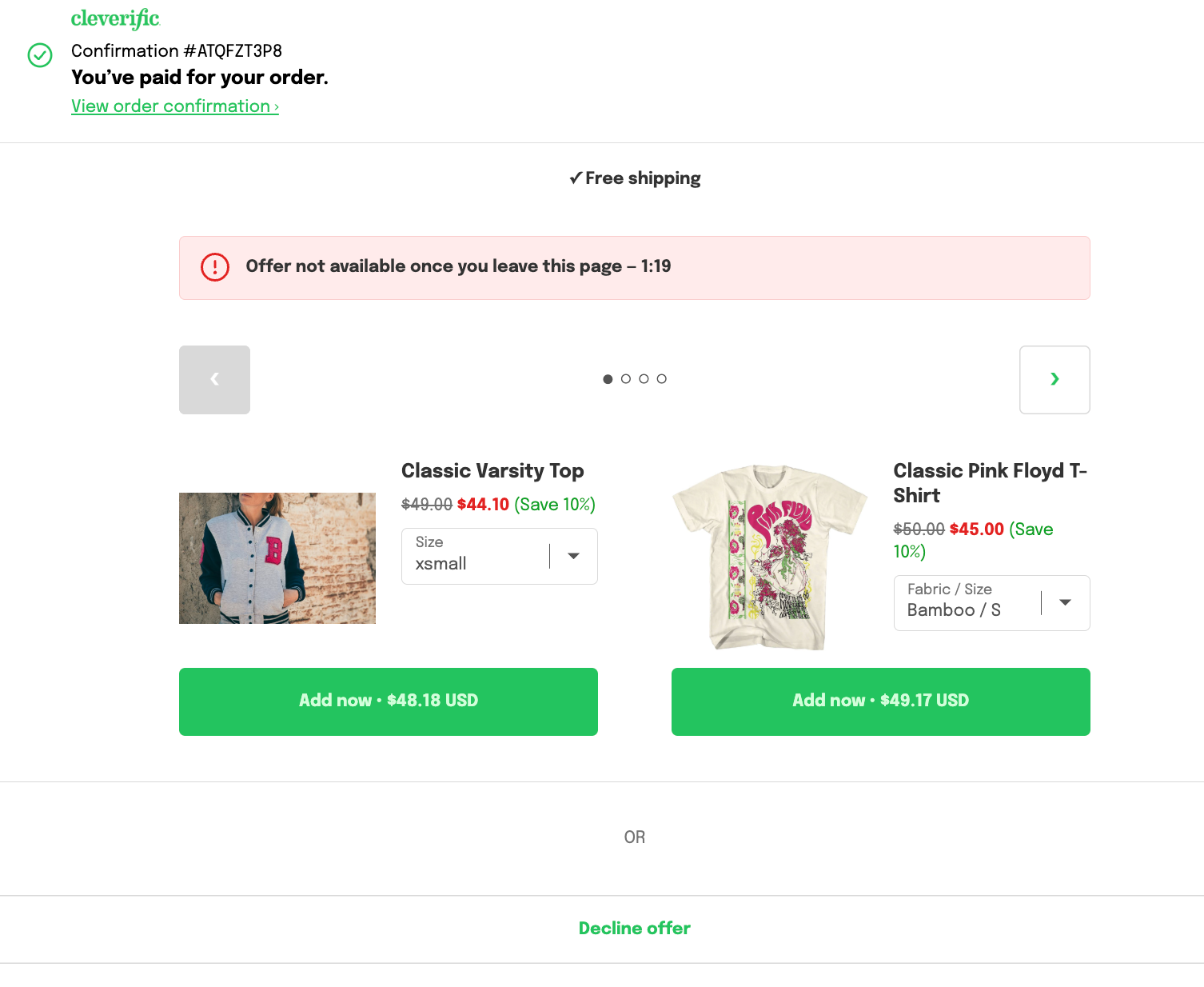
Task: Select the second carousel dot
Action: pyautogui.click(x=626, y=379)
